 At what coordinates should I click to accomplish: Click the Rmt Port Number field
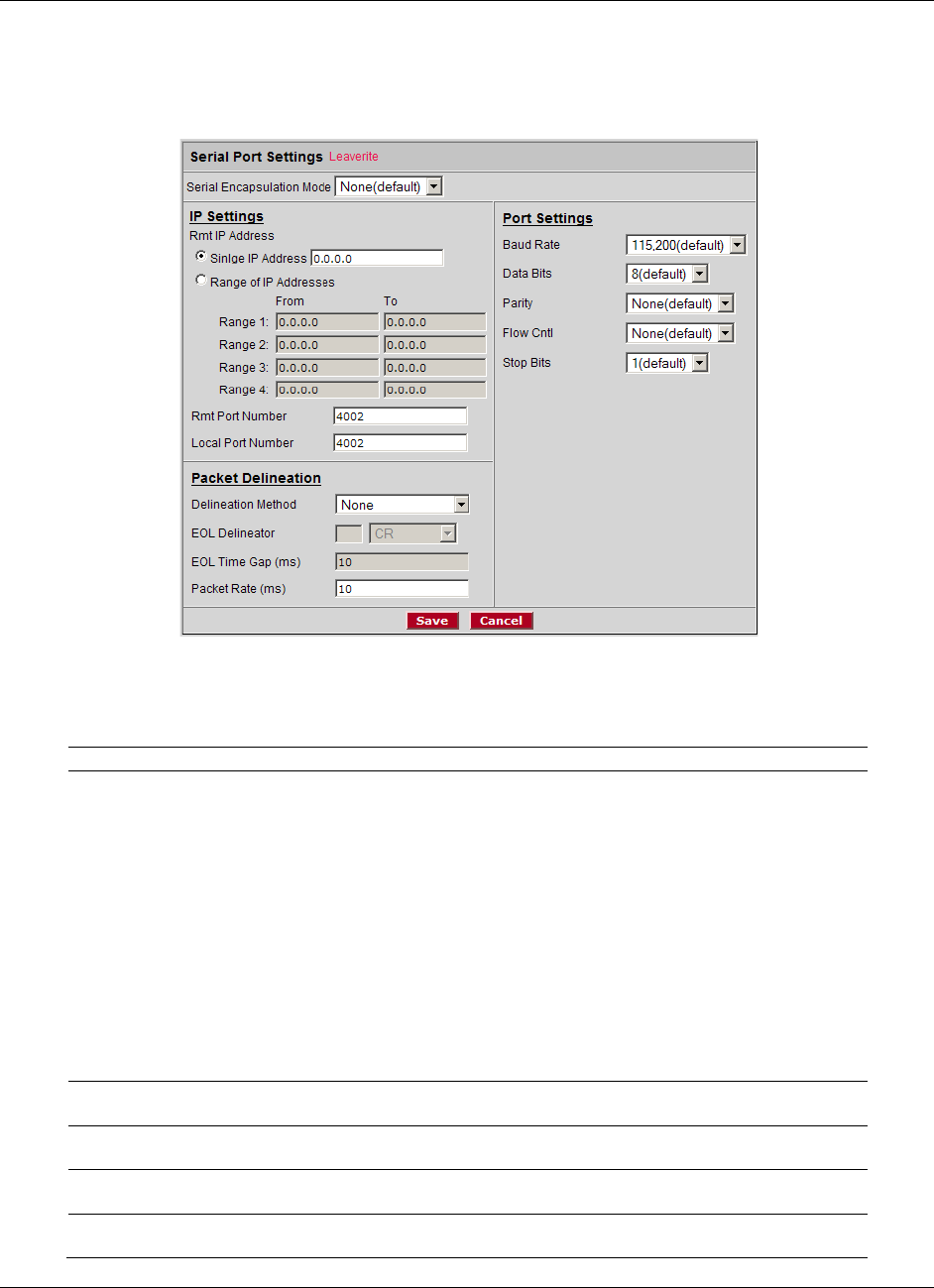click(x=401, y=416)
